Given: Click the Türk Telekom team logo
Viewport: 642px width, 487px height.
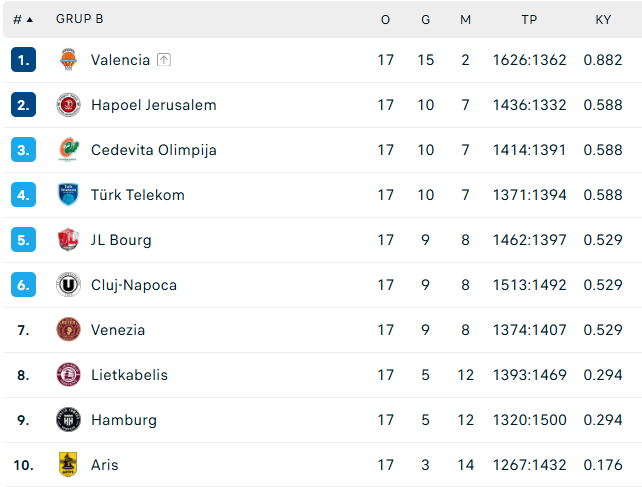Looking at the screenshot, I should 68,195.
